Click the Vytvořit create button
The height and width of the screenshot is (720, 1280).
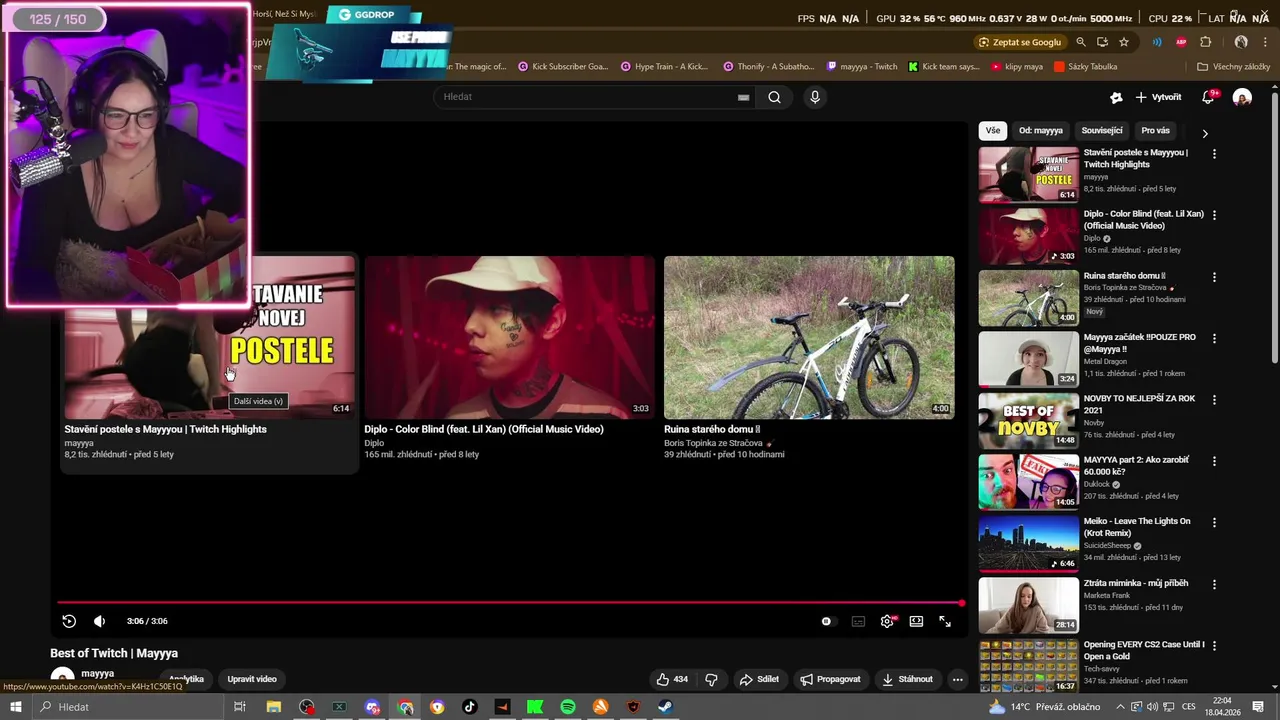tap(1159, 97)
